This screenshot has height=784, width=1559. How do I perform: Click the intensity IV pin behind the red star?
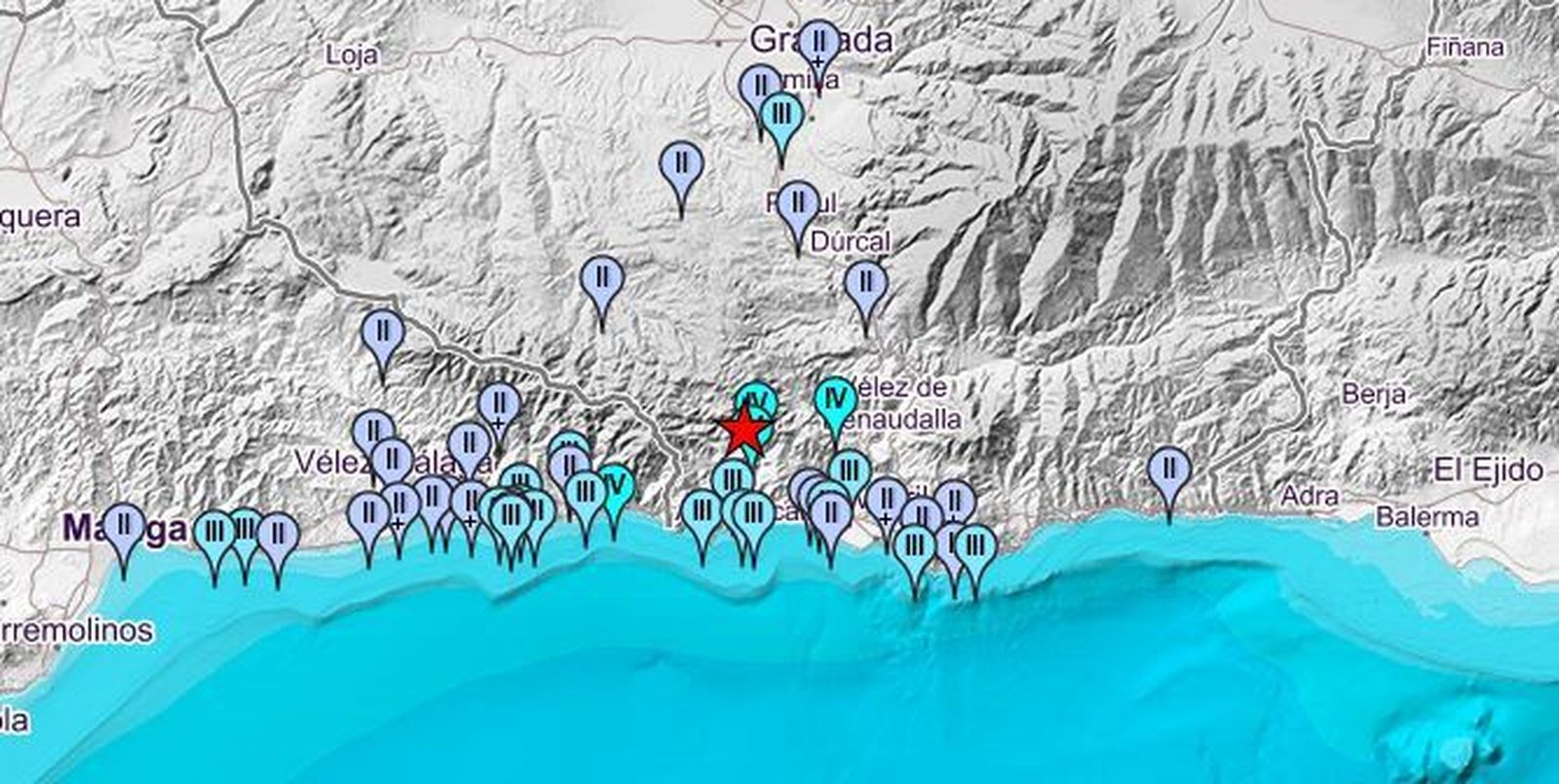[x=757, y=398]
